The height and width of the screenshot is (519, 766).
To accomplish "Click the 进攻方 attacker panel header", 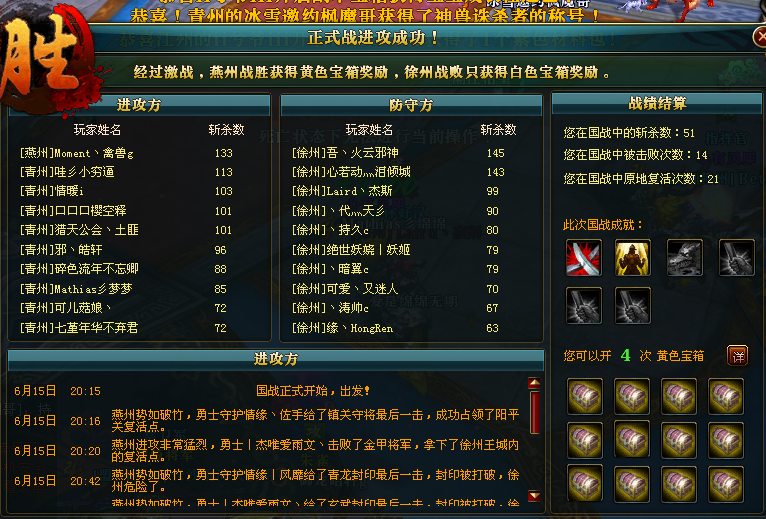I will pyautogui.click(x=139, y=105).
